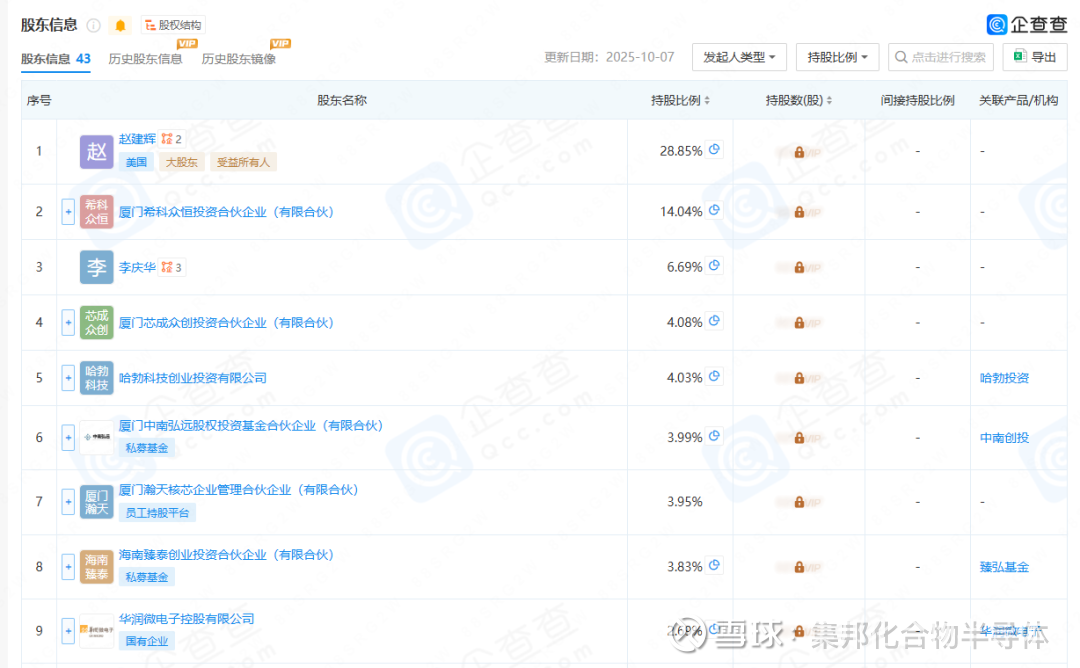
Task: Click the 受益所有人 tag
Action: [243, 162]
